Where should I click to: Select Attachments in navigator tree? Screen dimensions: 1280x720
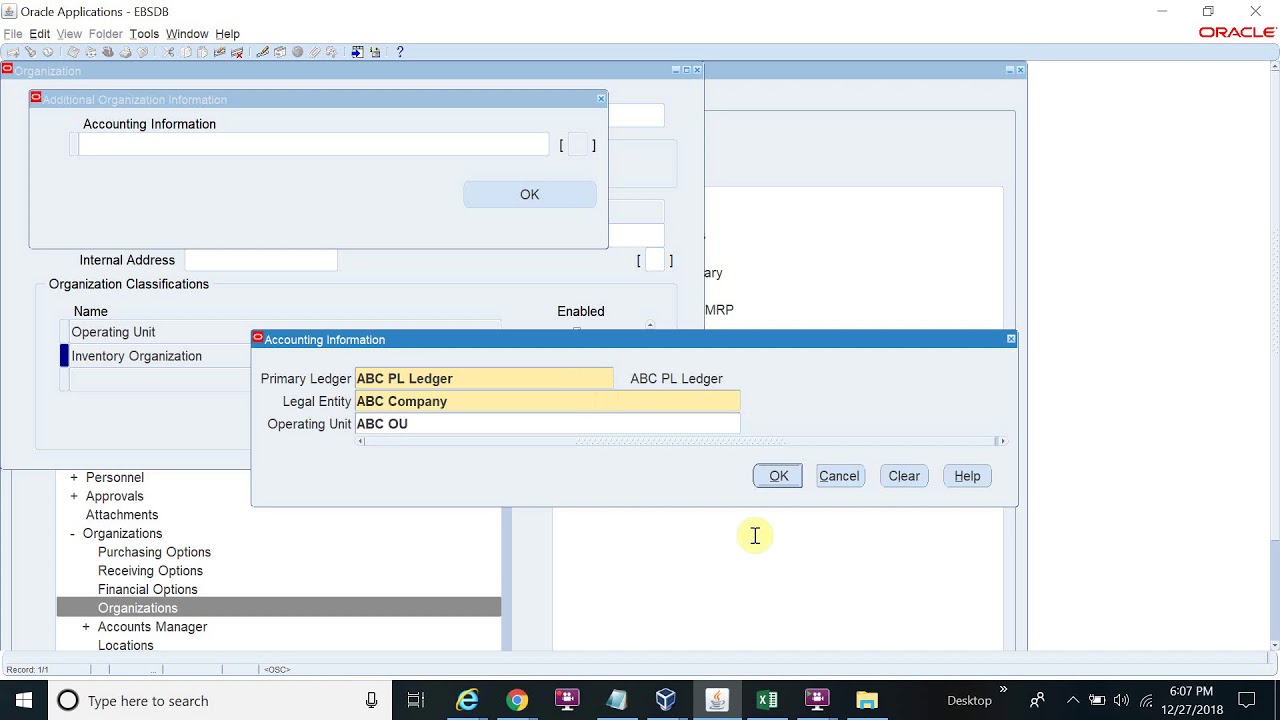tap(122, 515)
